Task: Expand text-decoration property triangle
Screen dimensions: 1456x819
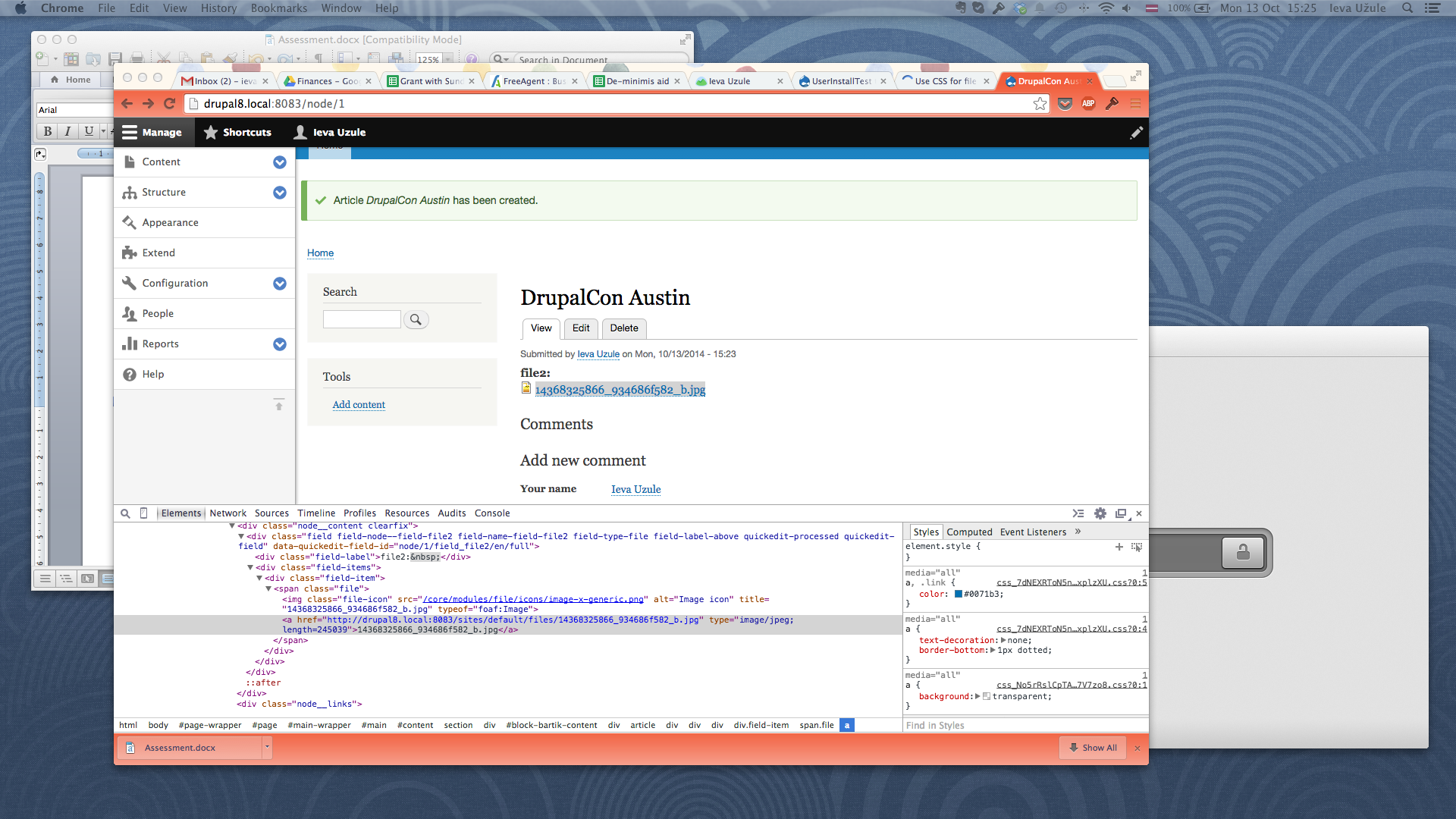Action: tap(1003, 640)
